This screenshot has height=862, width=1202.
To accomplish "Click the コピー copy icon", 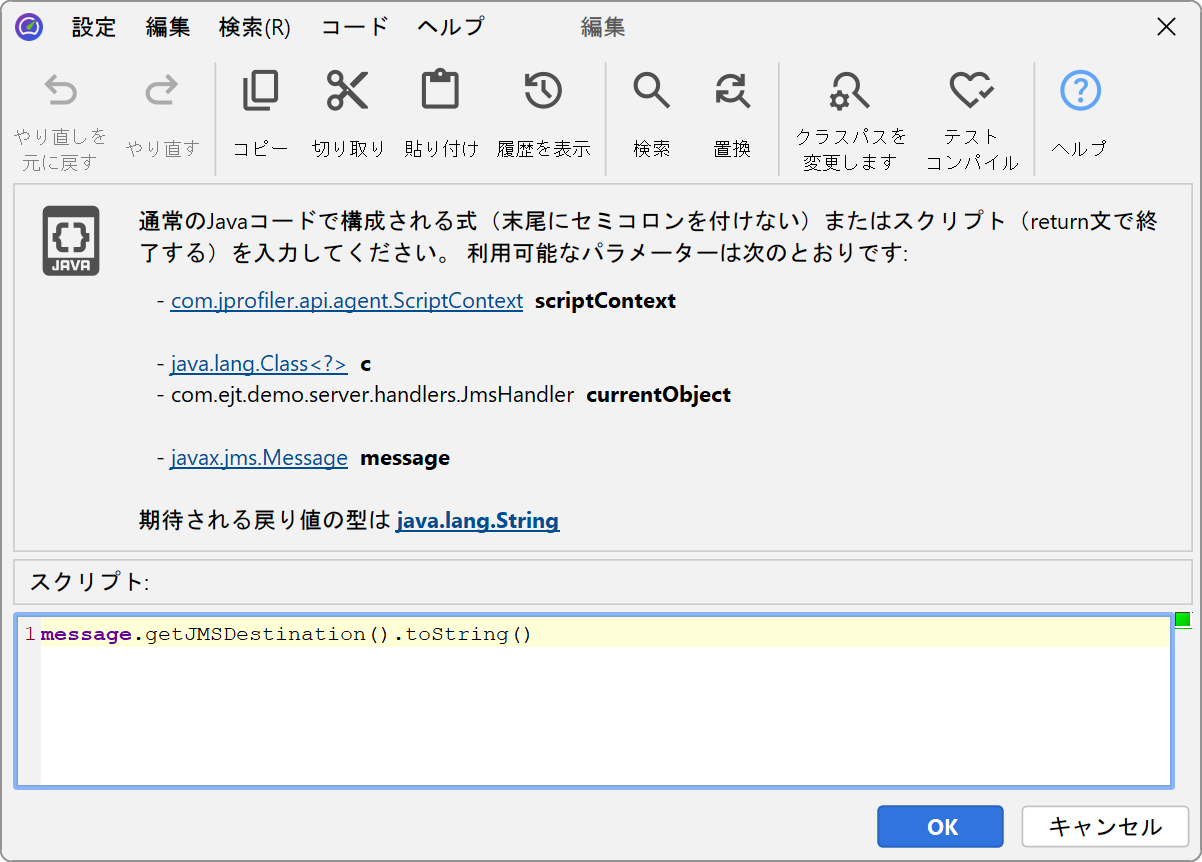I will (x=260, y=92).
